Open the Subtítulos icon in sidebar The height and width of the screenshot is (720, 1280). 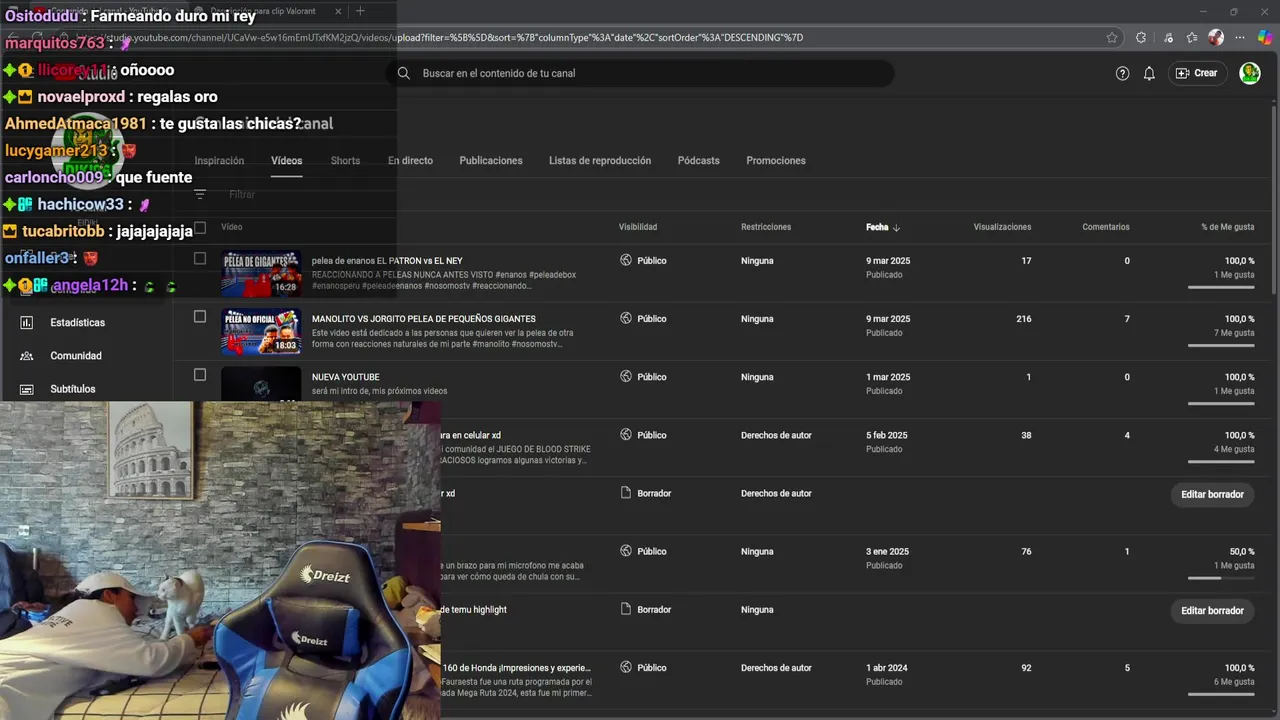point(27,389)
